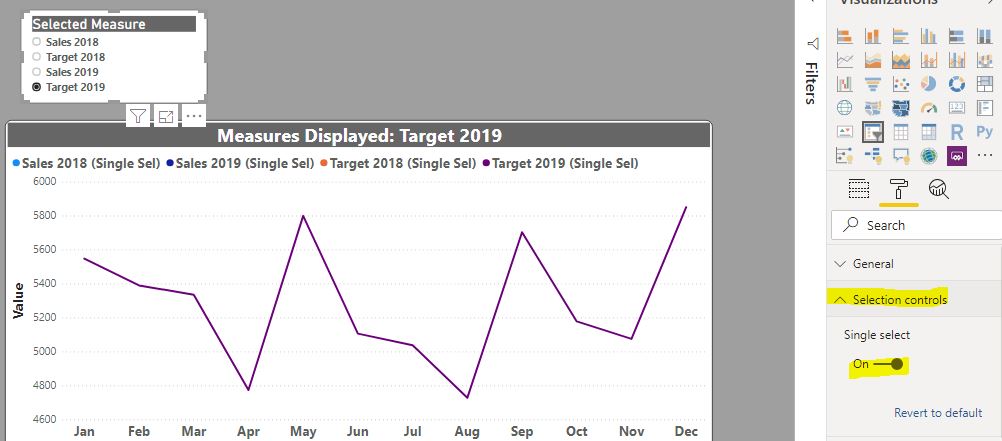The image size is (1002, 441).
Task: Select the Matrix visualization icon
Action: tap(929, 132)
